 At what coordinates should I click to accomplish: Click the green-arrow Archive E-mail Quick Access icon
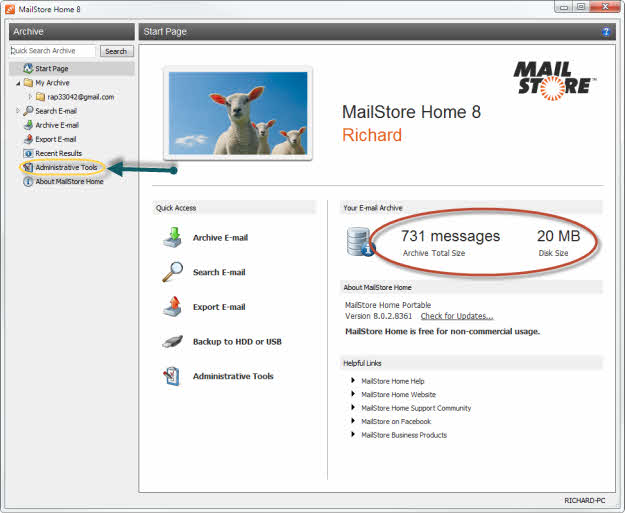tap(173, 238)
